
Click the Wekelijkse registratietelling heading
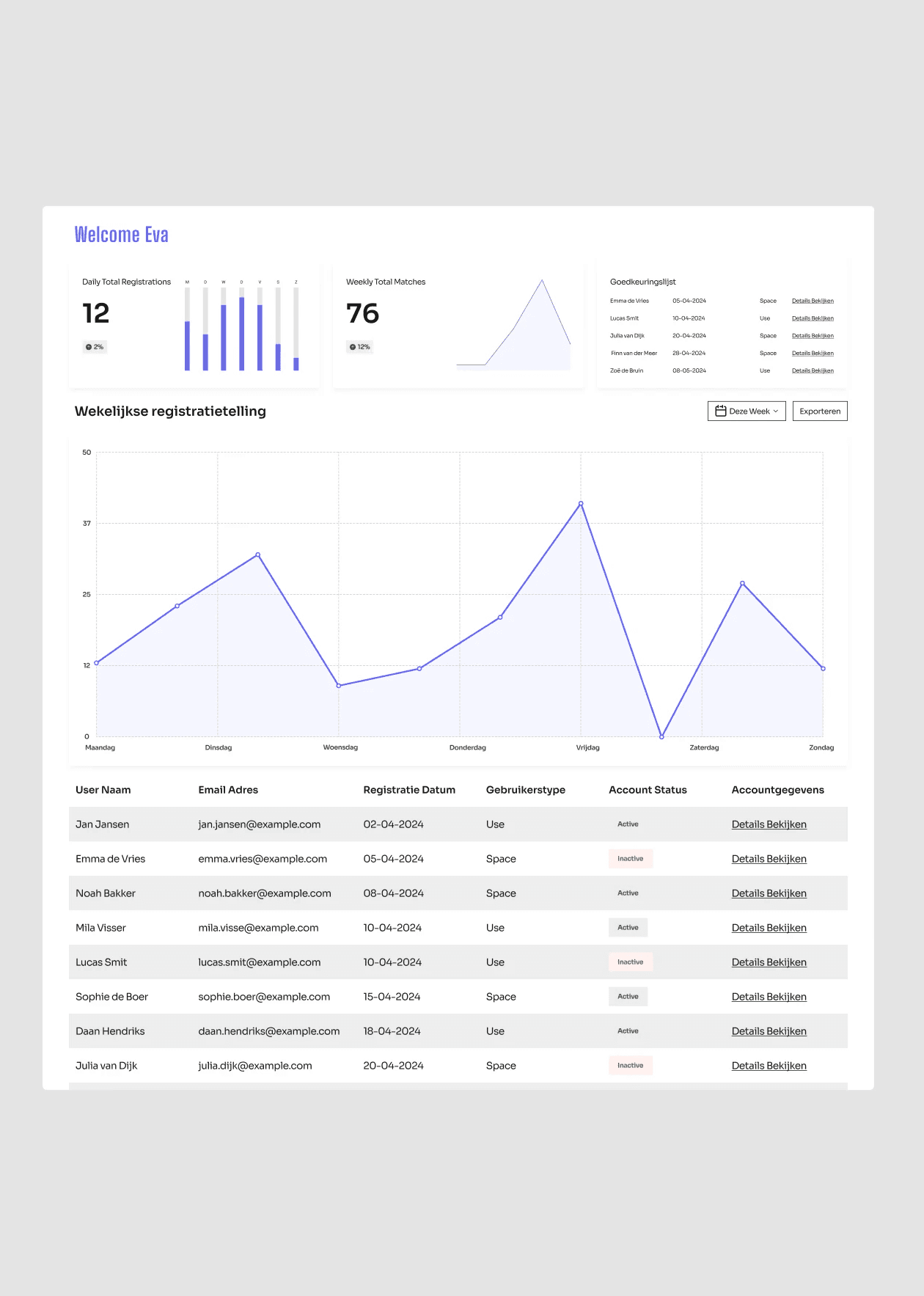[170, 411]
